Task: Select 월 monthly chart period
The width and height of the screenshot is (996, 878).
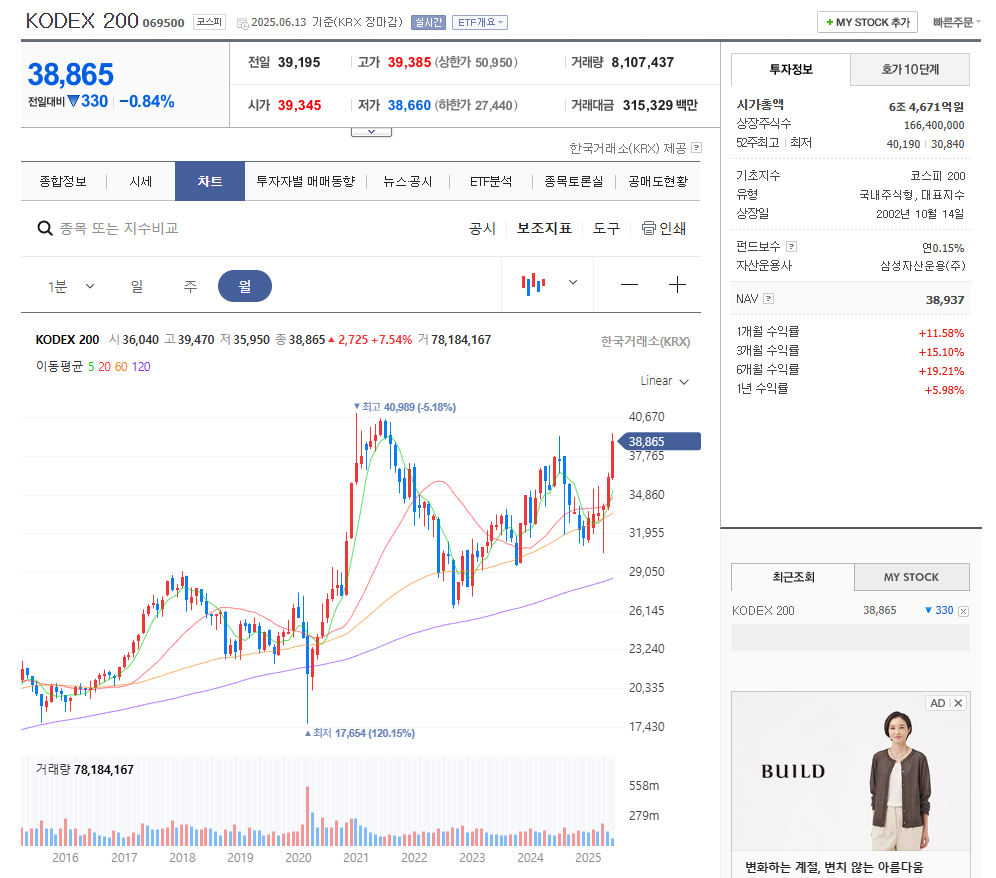Action: click(245, 286)
